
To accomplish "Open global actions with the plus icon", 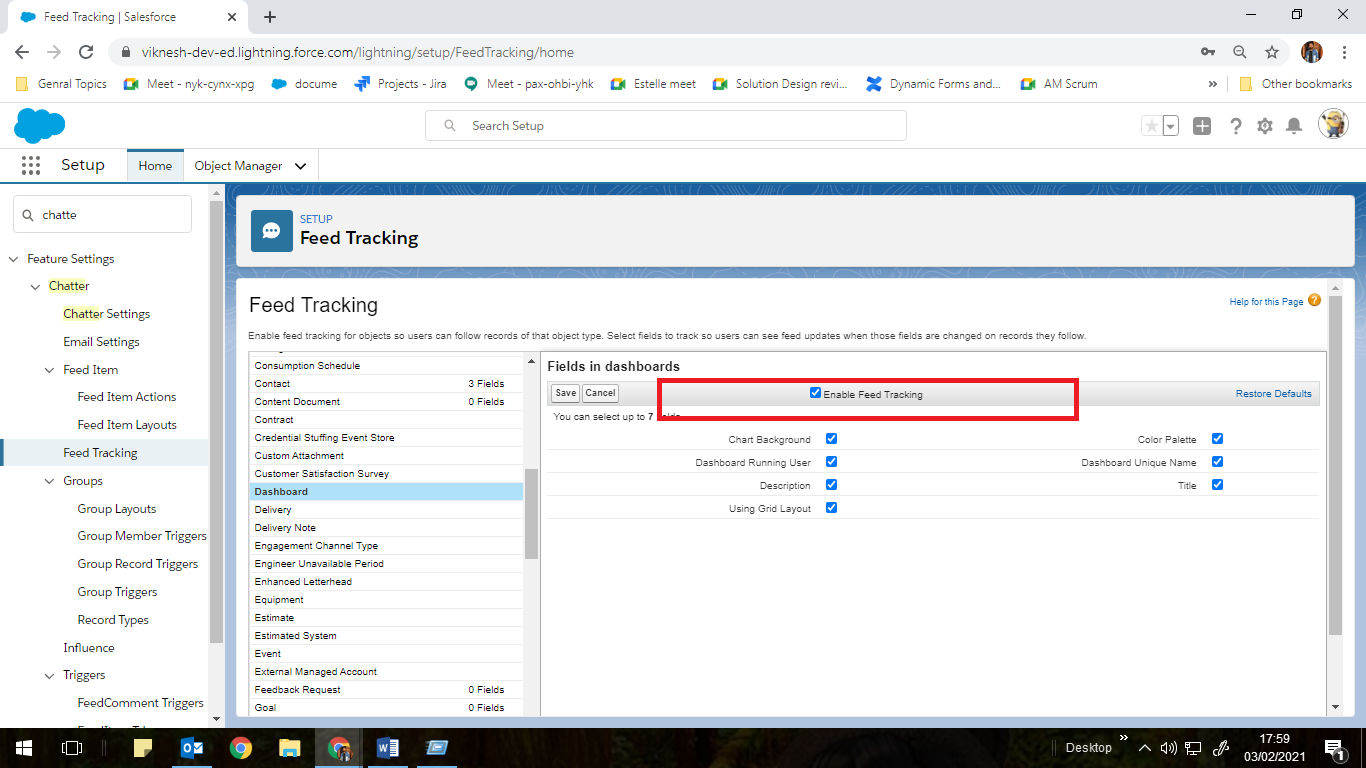I will pyautogui.click(x=1201, y=125).
